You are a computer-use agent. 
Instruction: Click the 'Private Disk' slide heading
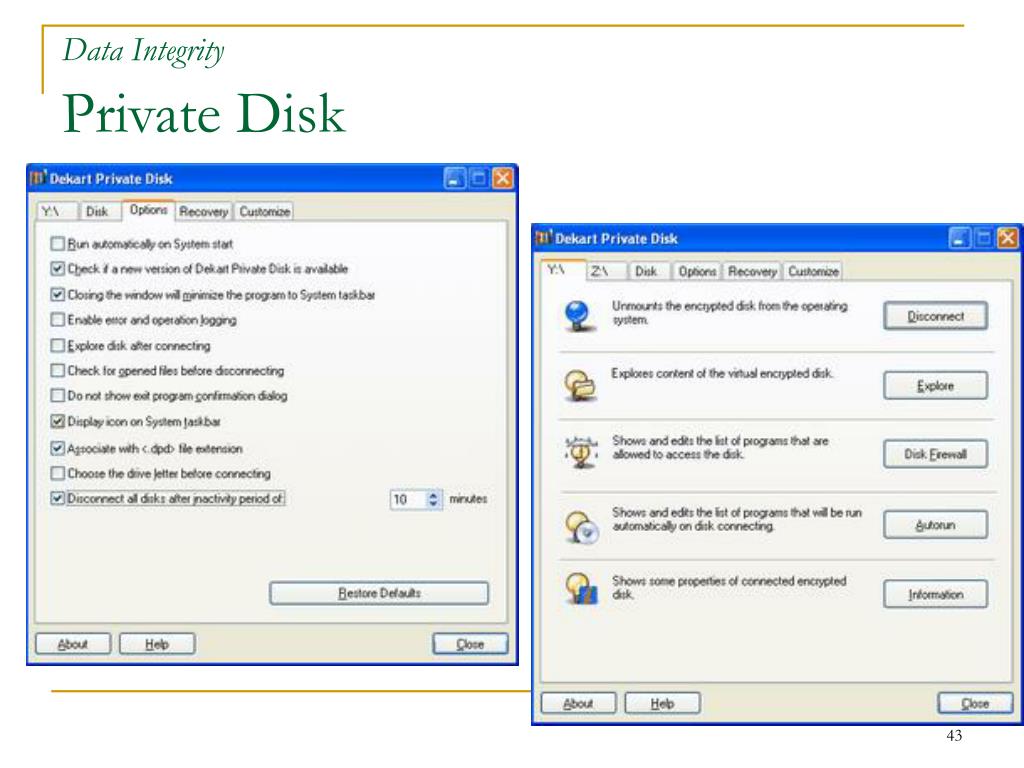[x=204, y=114]
